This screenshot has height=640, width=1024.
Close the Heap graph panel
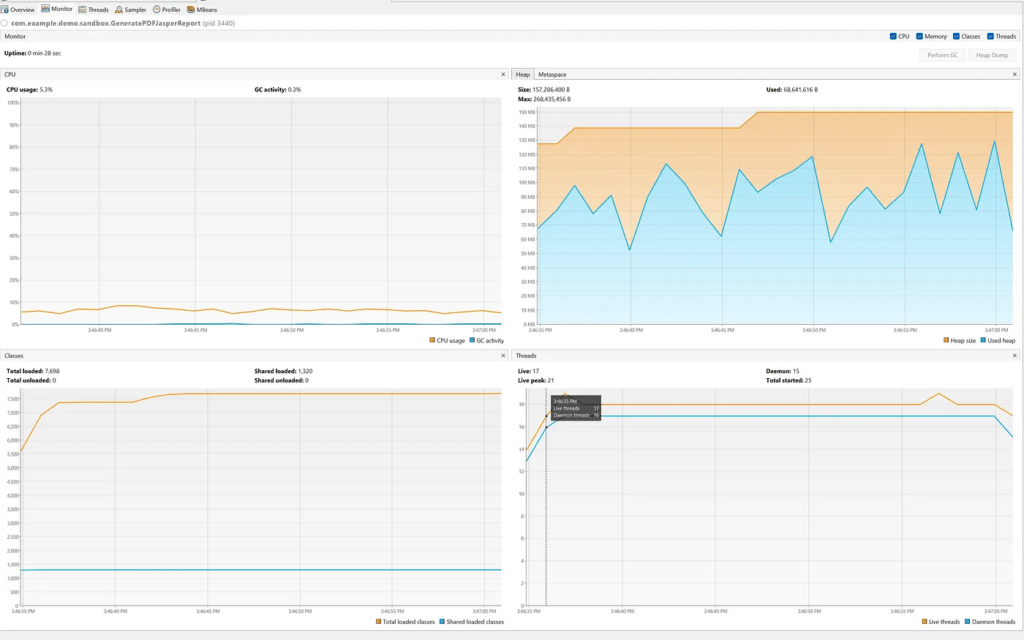(1014, 75)
